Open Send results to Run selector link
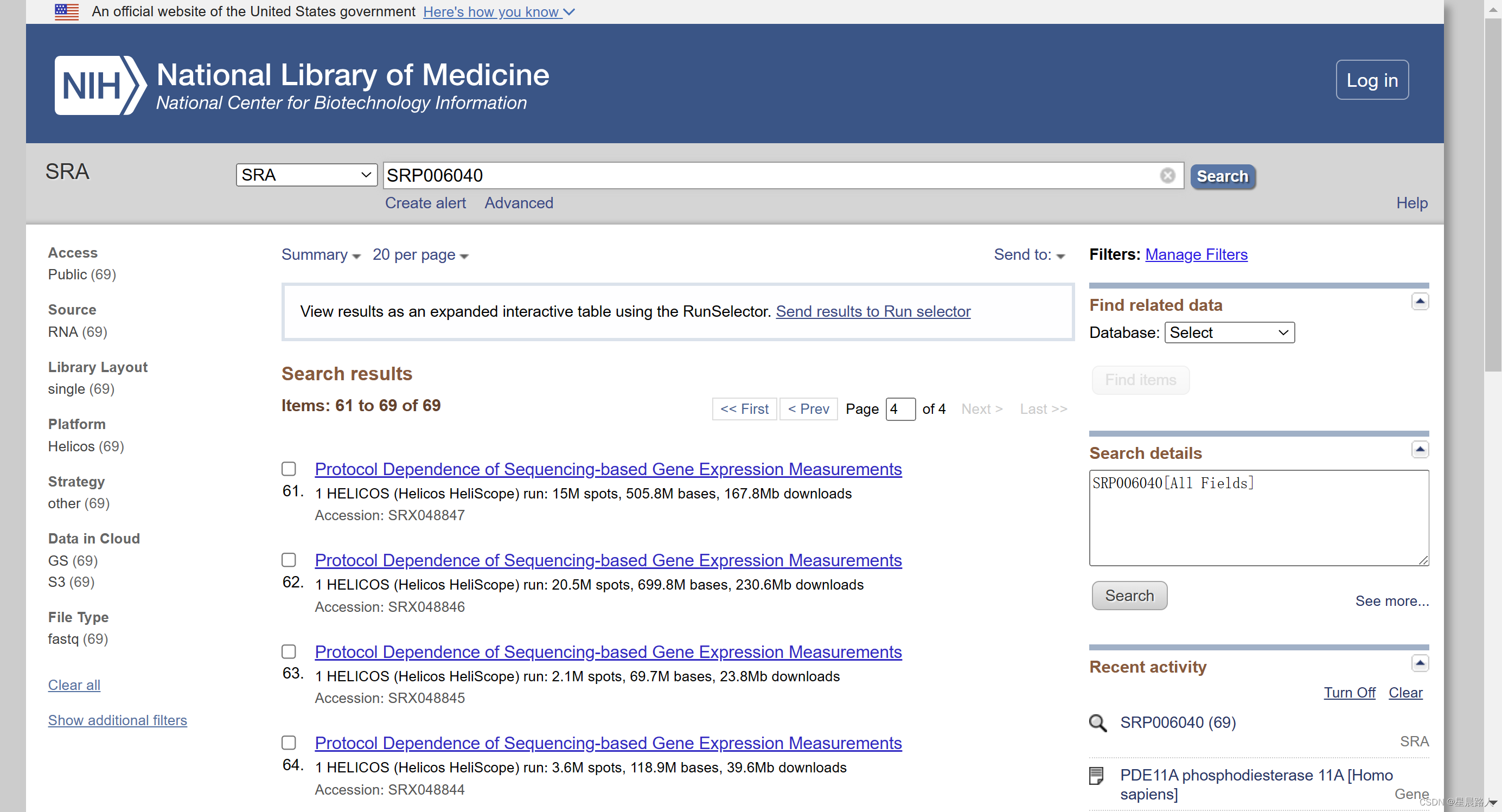 click(873, 312)
